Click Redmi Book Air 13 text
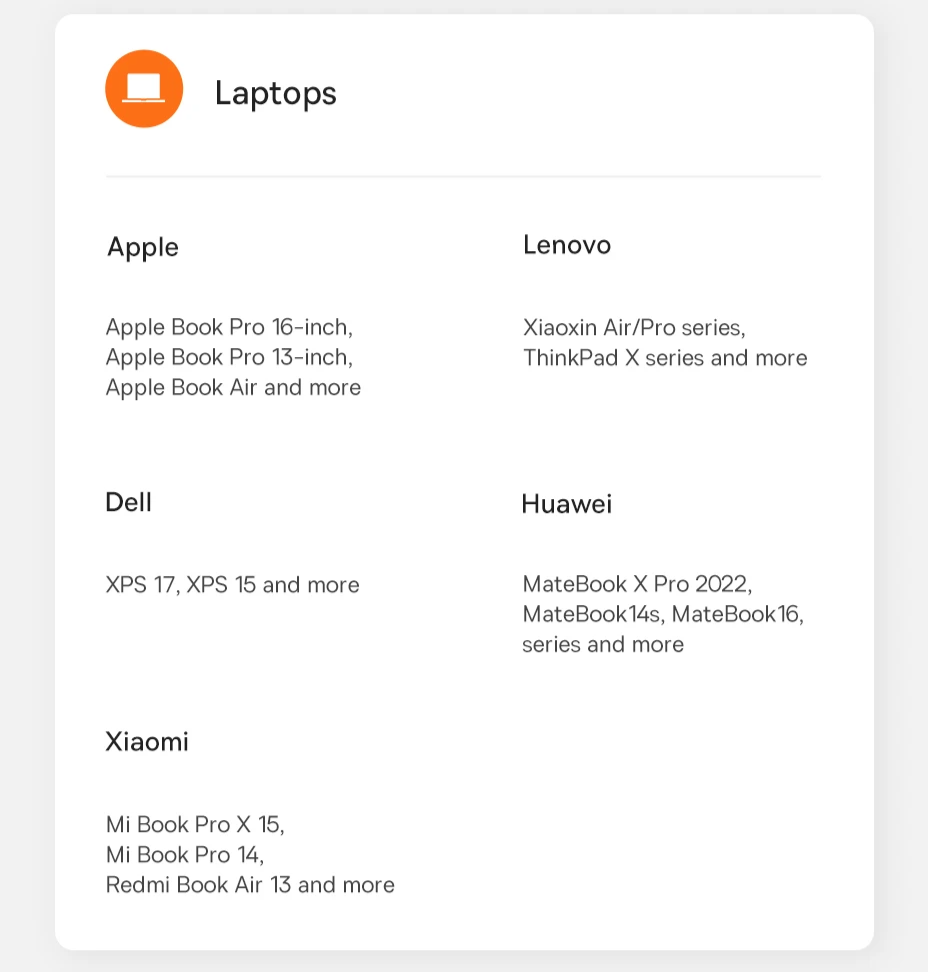 (198, 885)
